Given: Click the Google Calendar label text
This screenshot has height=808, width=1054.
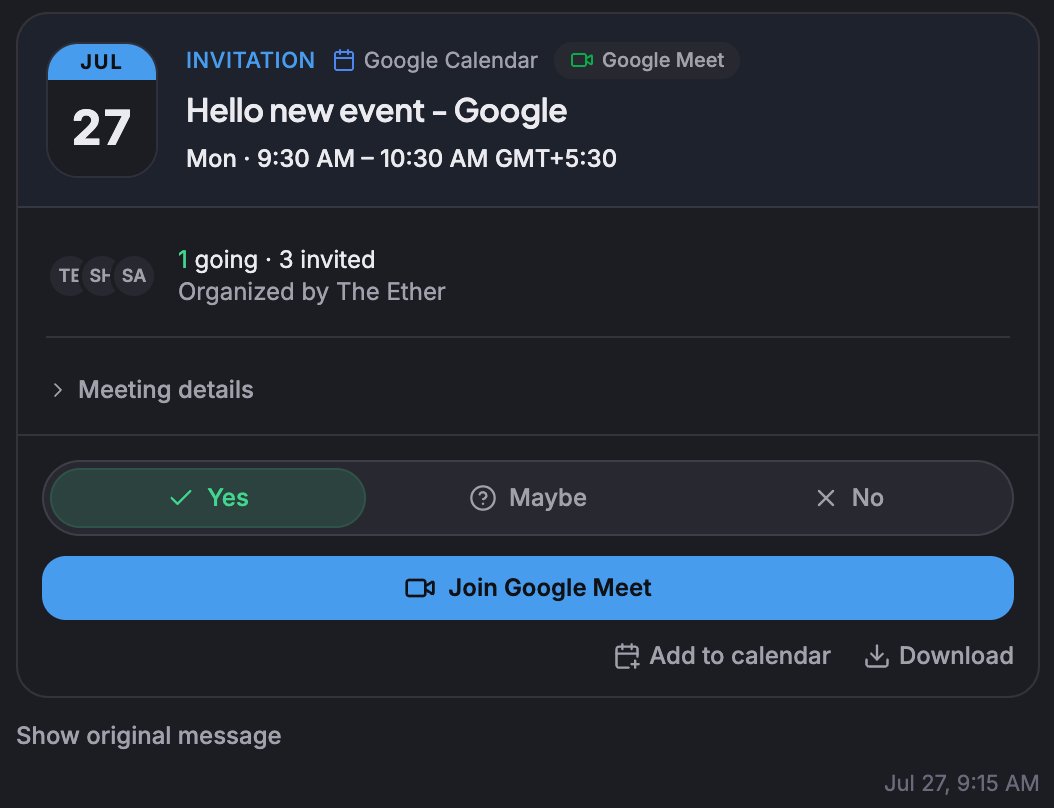Looking at the screenshot, I should (450, 60).
